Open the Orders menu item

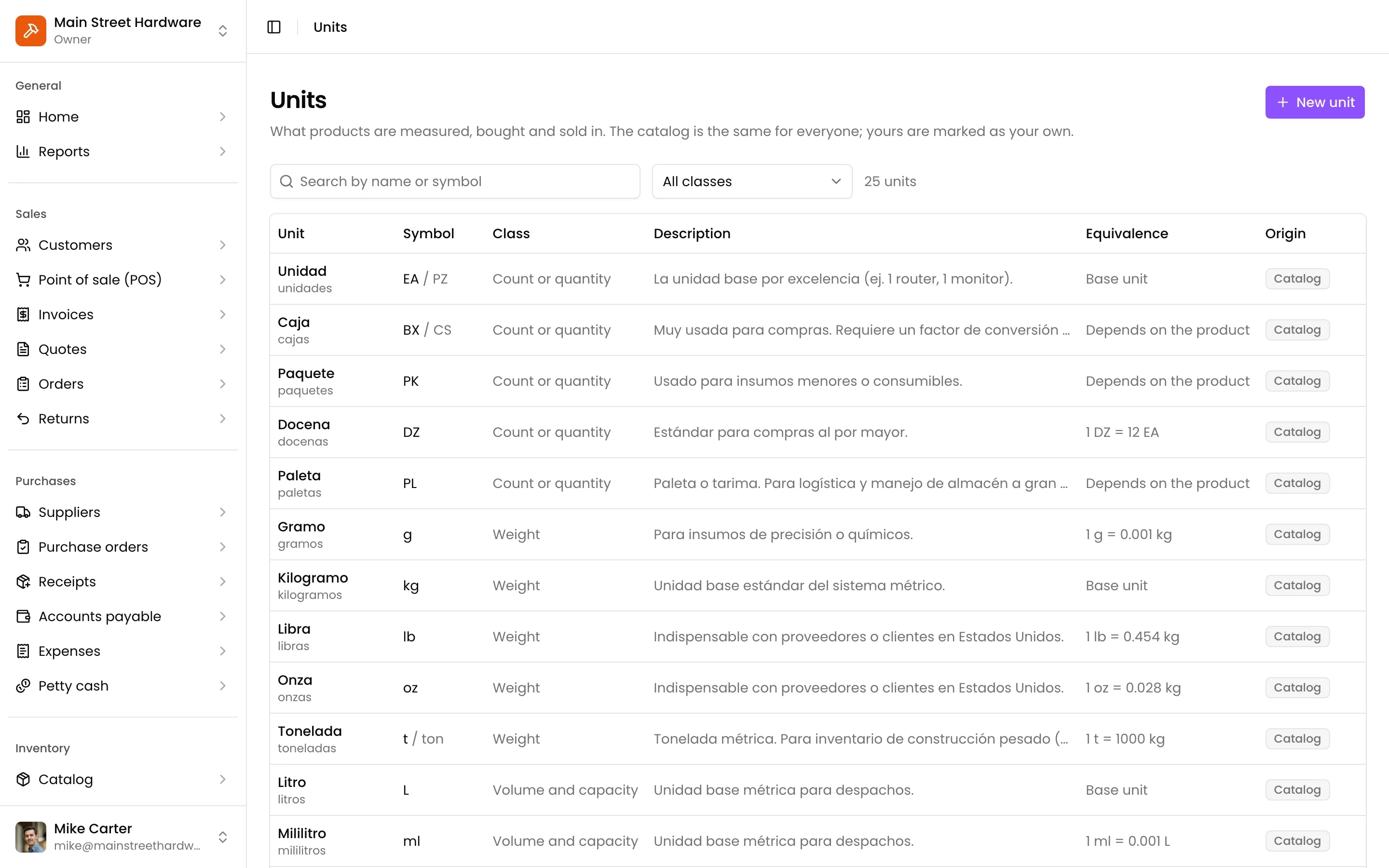coord(123,384)
